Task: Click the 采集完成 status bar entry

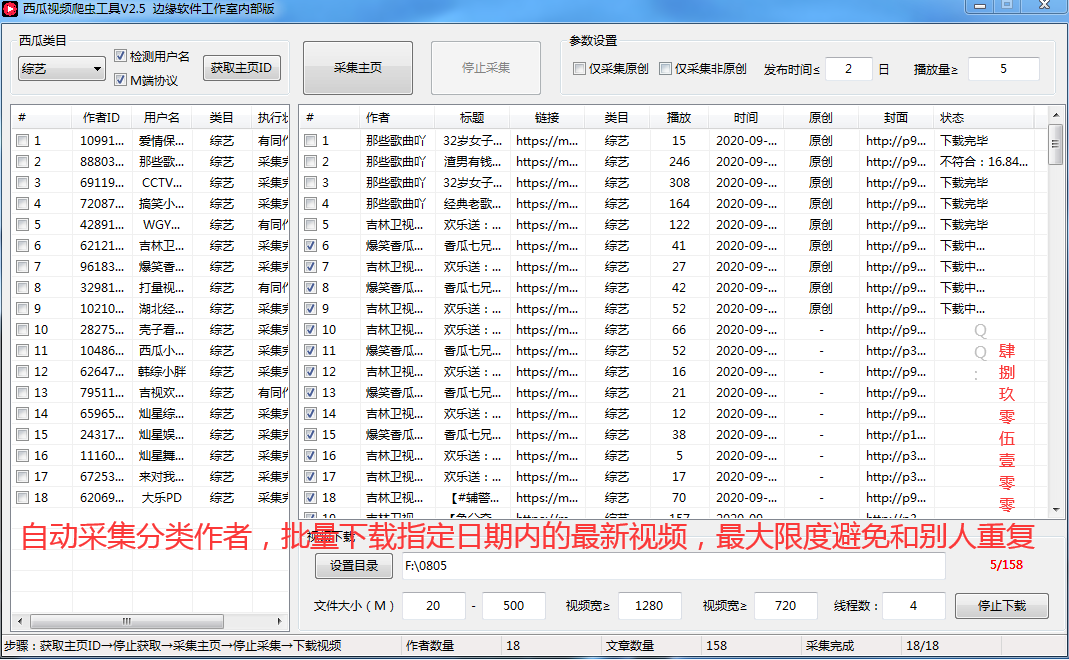Action: [x=829, y=646]
